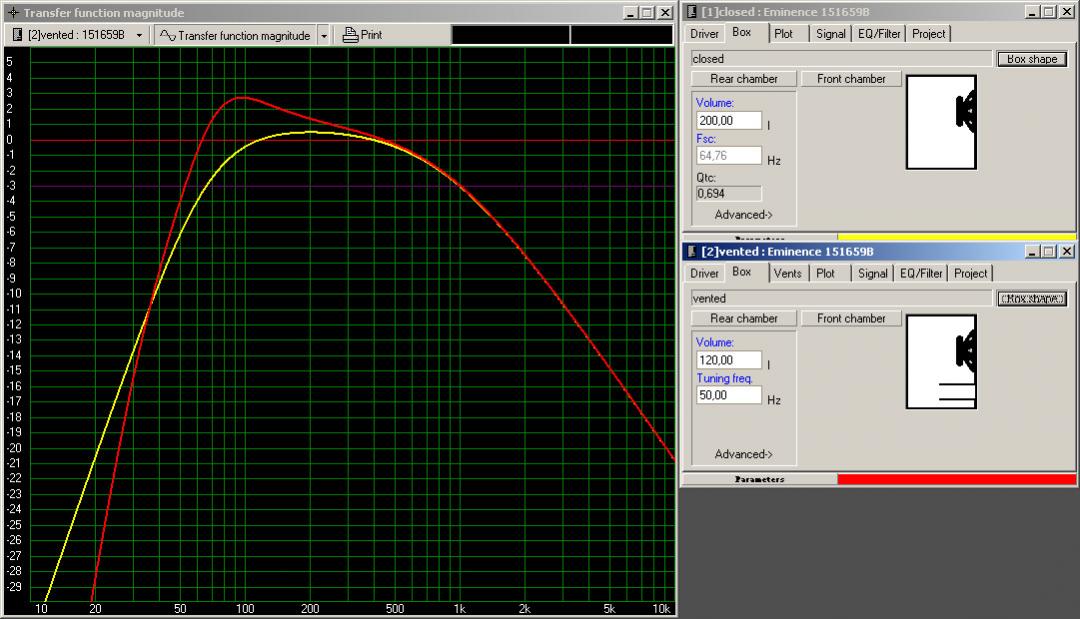Open EQ/Filter tab in vented window

921,273
